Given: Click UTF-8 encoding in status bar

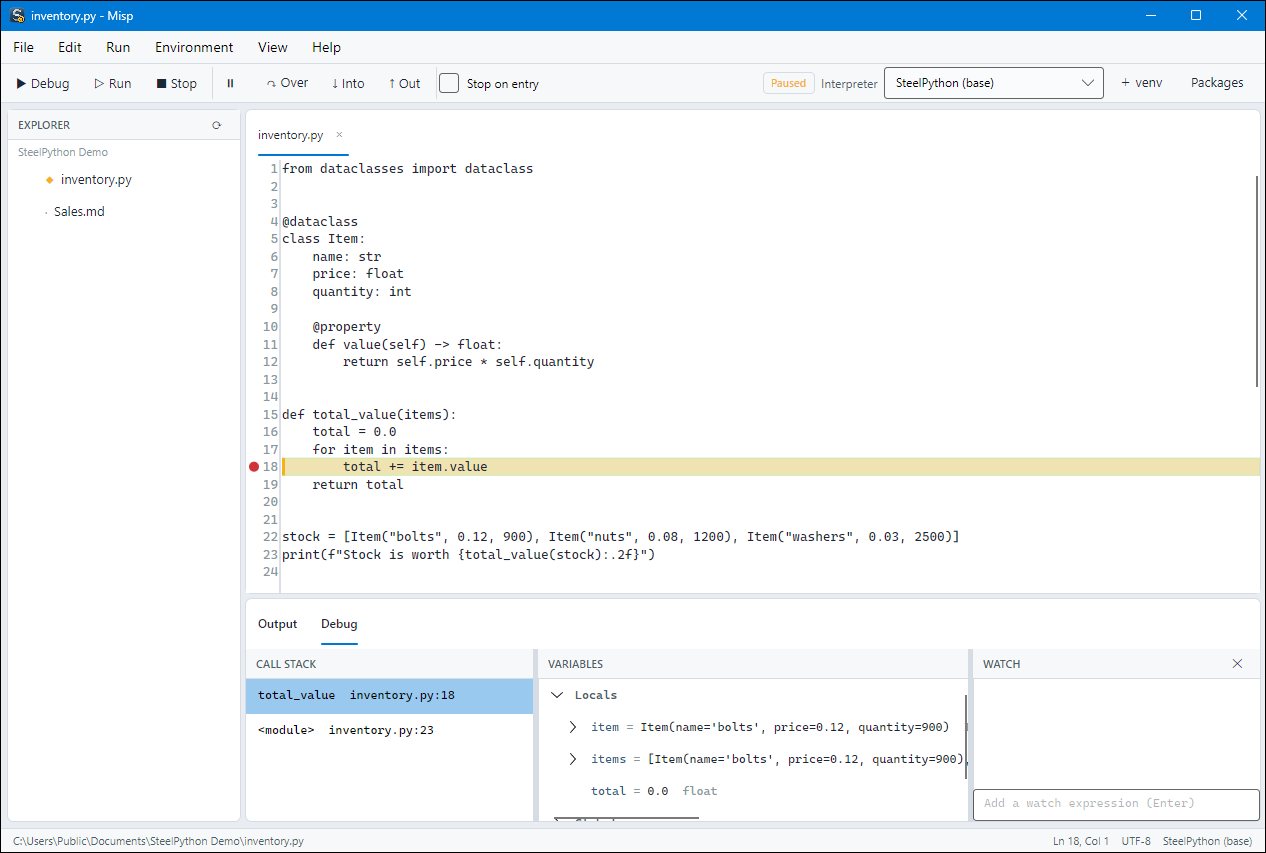Looking at the screenshot, I should coord(1135,841).
